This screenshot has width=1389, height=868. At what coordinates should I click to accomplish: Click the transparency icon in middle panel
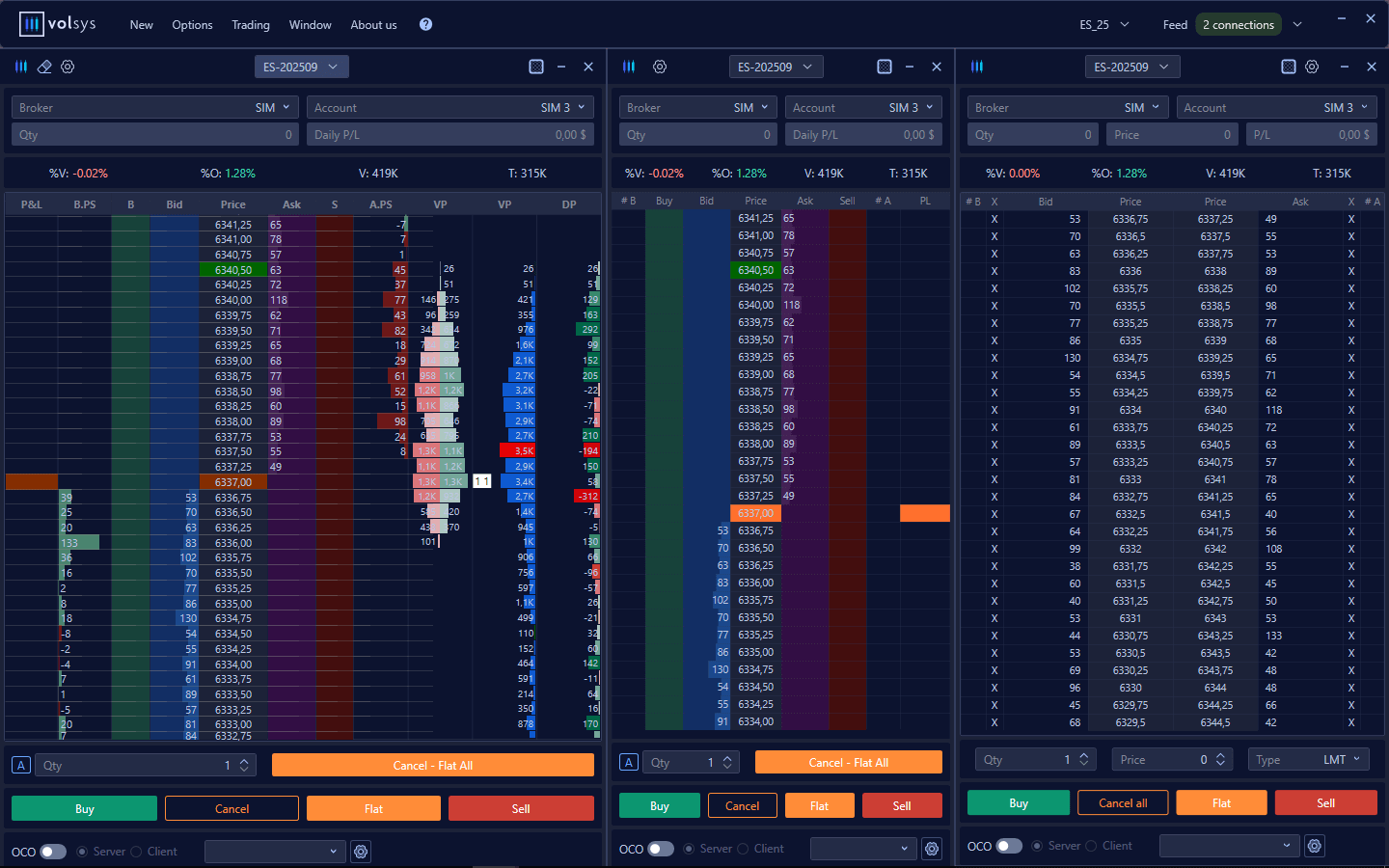[885, 67]
